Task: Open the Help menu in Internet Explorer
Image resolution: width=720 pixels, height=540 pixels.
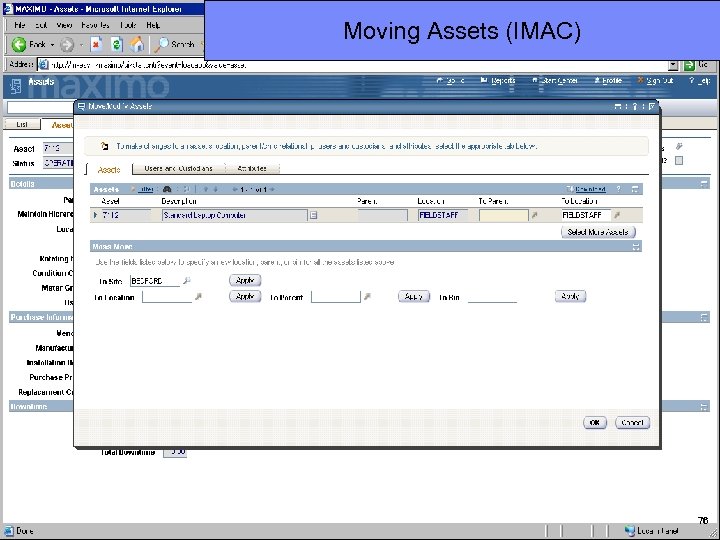Action: point(153,25)
